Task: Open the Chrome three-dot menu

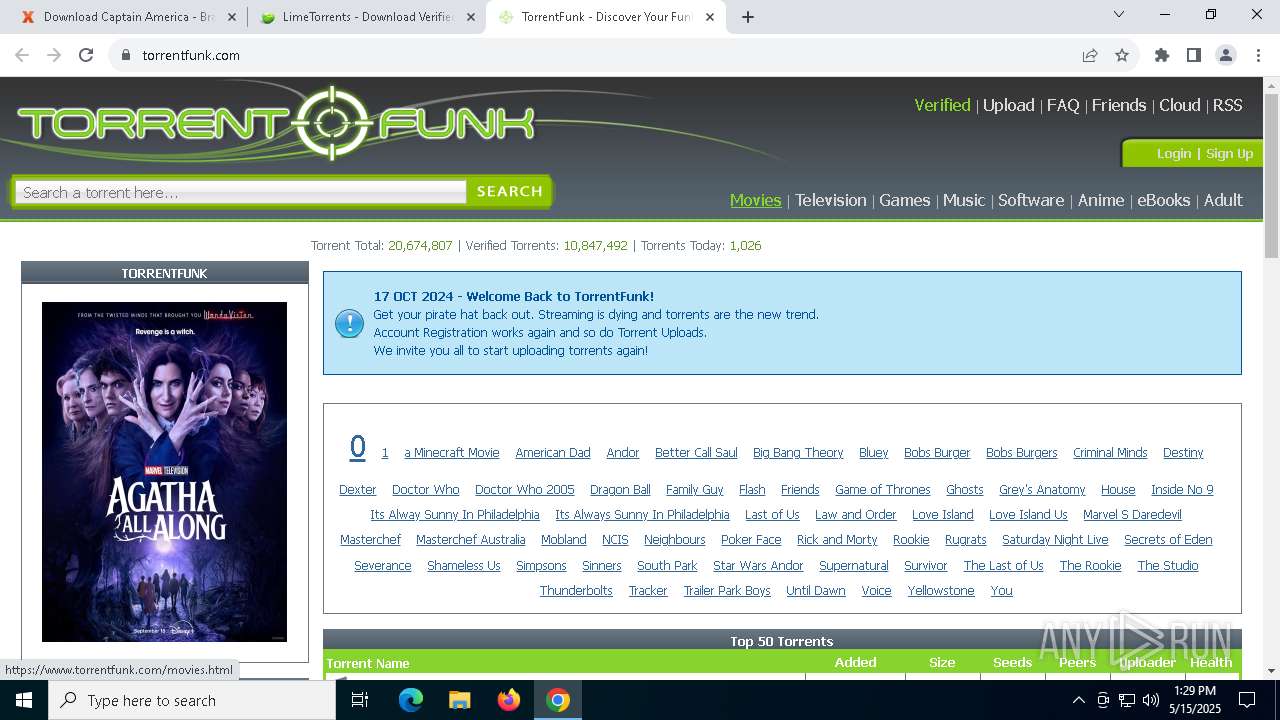Action: [1258, 55]
